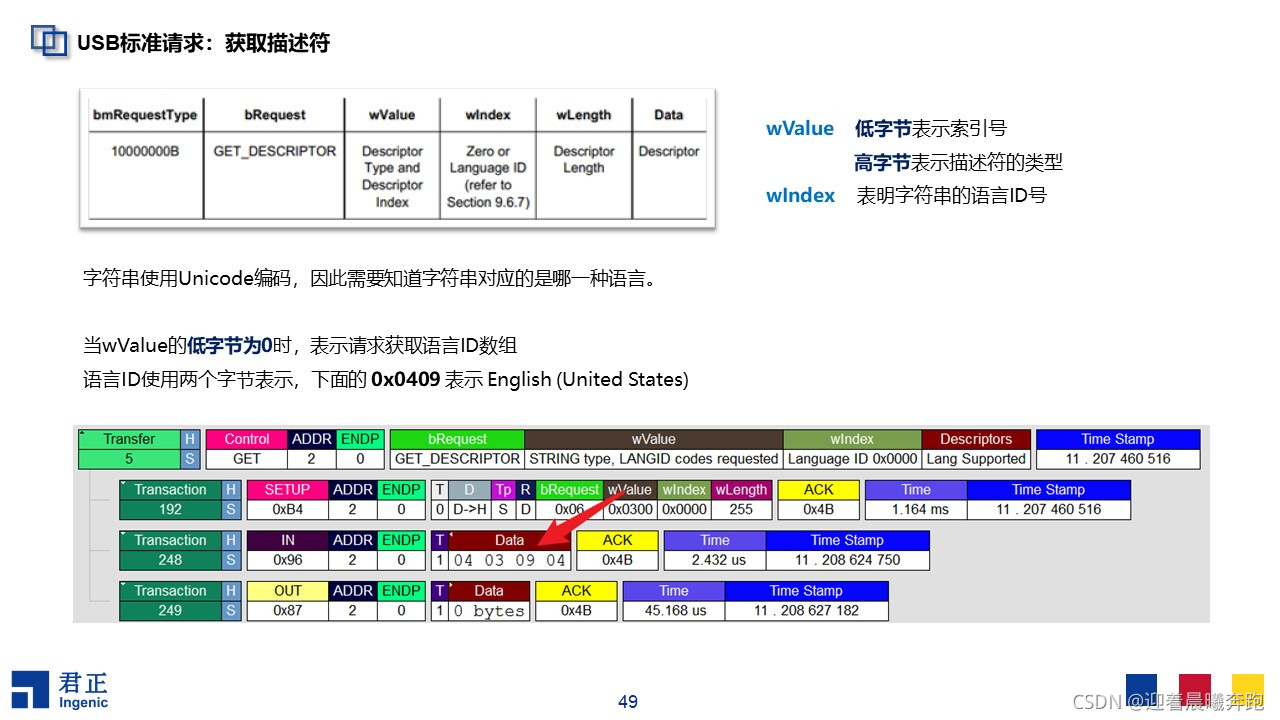Click the wLength column header in table
This screenshot has width=1280, height=720.
coord(583,115)
